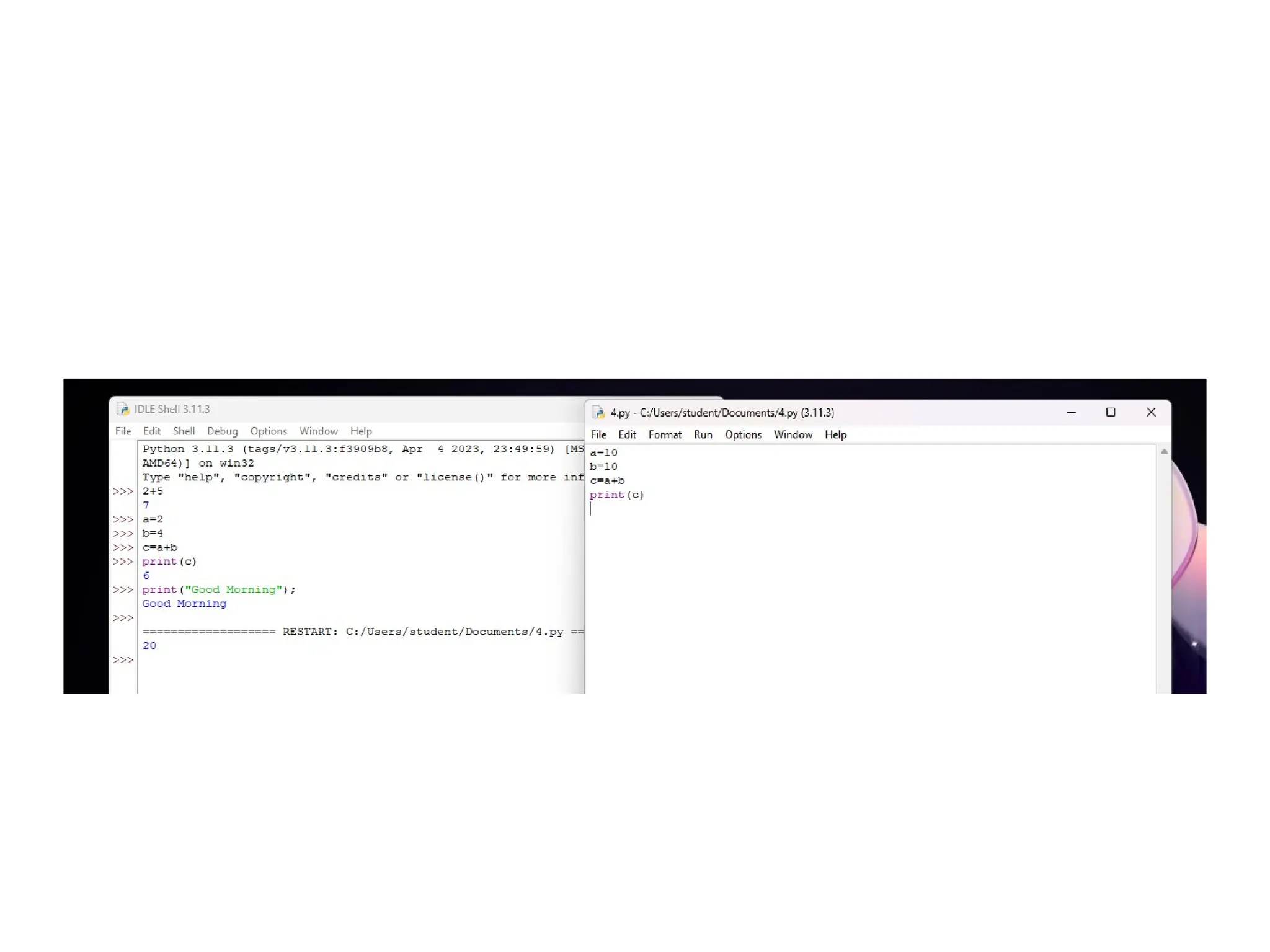This screenshot has width=1270, height=952.
Task: Click the RESTART line in shell
Action: (363, 632)
